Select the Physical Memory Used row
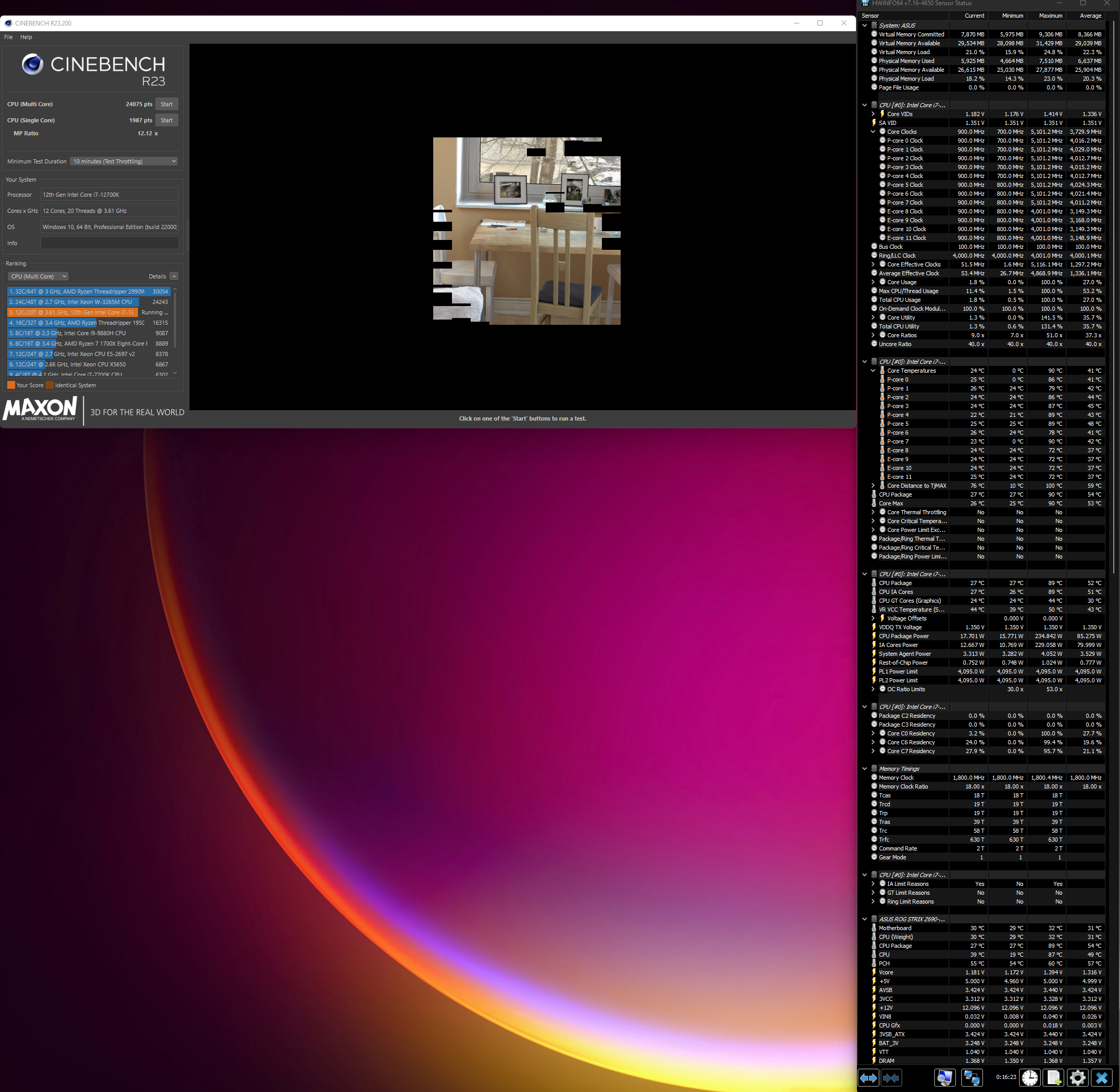 point(983,61)
